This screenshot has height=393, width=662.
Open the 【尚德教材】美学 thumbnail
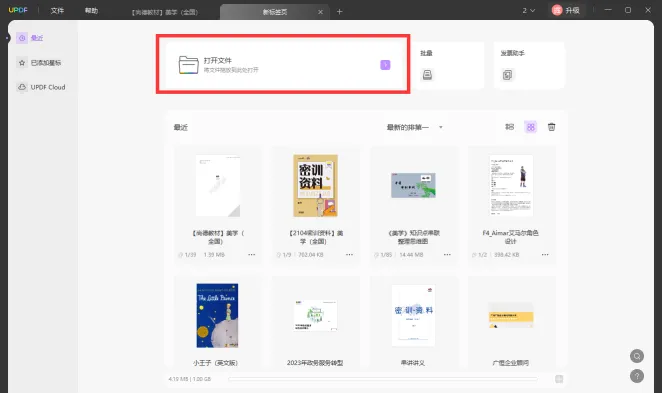click(217, 186)
